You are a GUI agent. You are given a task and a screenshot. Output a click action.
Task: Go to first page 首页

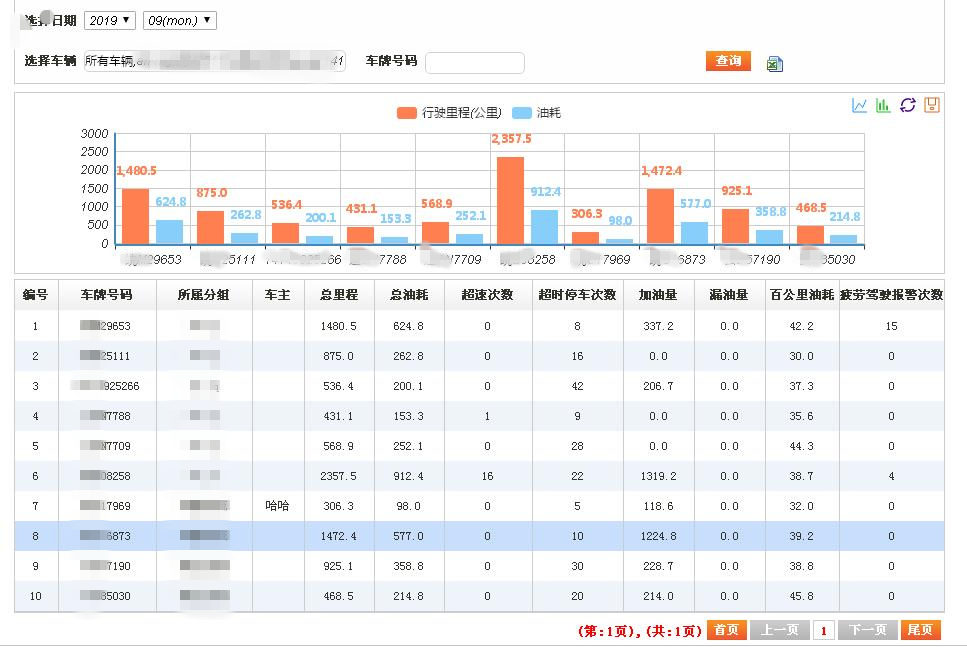[x=726, y=630]
